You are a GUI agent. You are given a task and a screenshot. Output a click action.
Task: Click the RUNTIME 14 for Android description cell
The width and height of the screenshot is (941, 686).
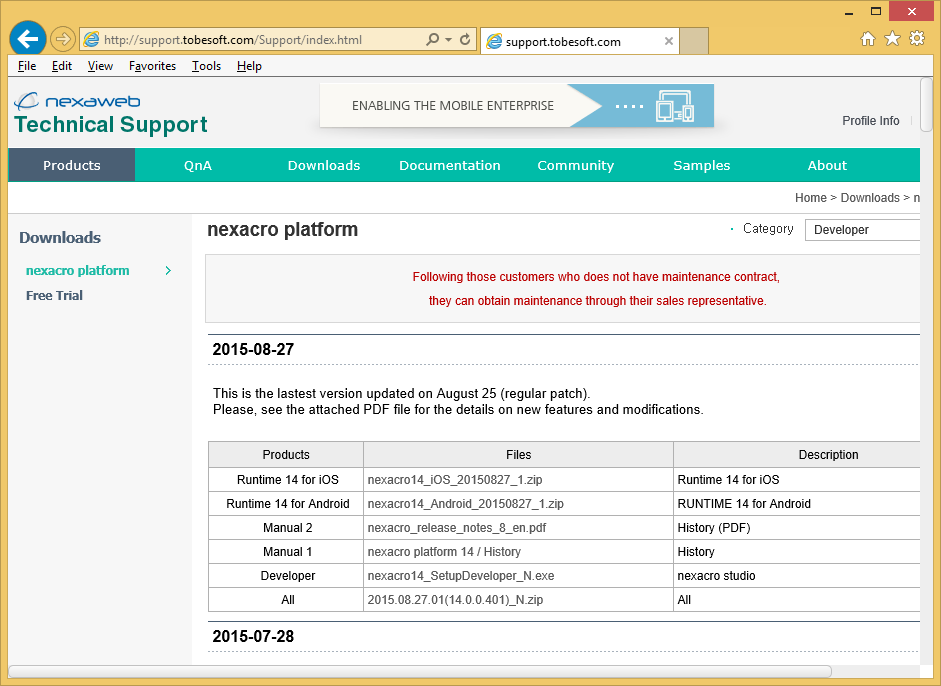pos(797,504)
